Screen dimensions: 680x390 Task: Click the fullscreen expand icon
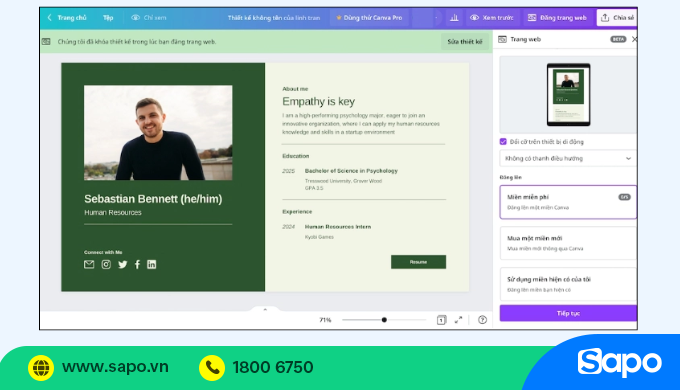[x=458, y=320]
